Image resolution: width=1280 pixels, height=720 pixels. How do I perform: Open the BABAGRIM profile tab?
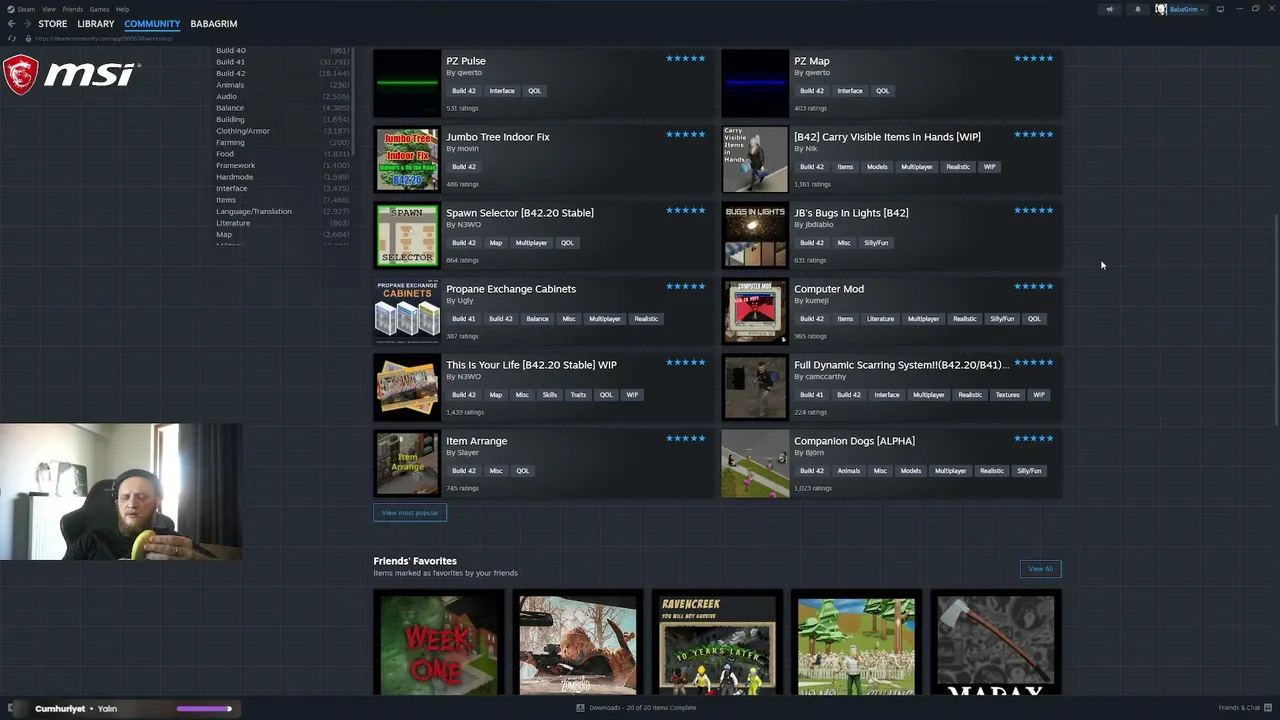[214, 23]
